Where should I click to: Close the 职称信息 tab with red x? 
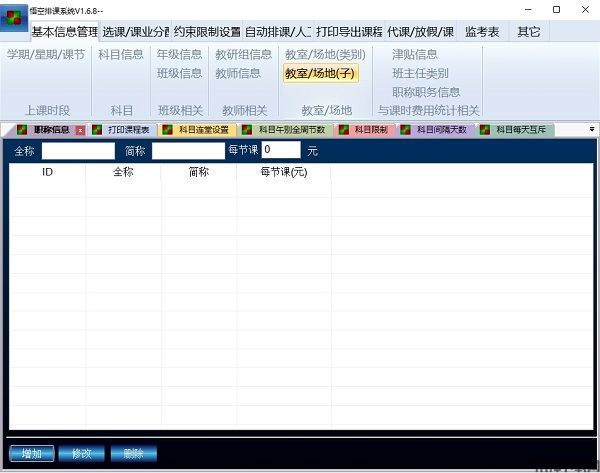(x=80, y=130)
